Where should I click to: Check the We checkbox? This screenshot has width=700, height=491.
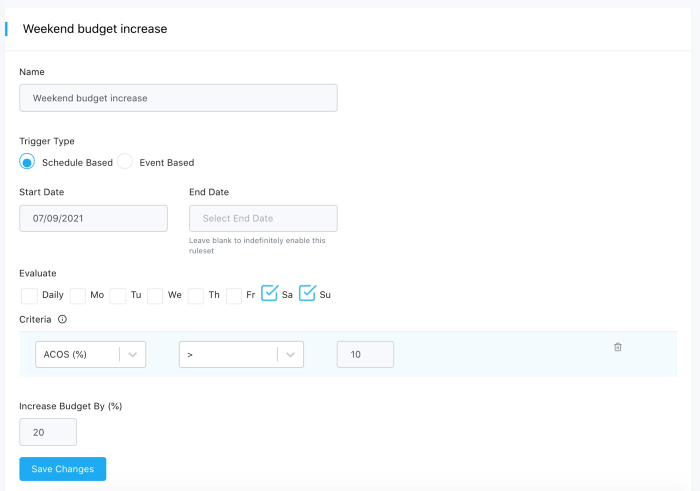(x=155, y=295)
